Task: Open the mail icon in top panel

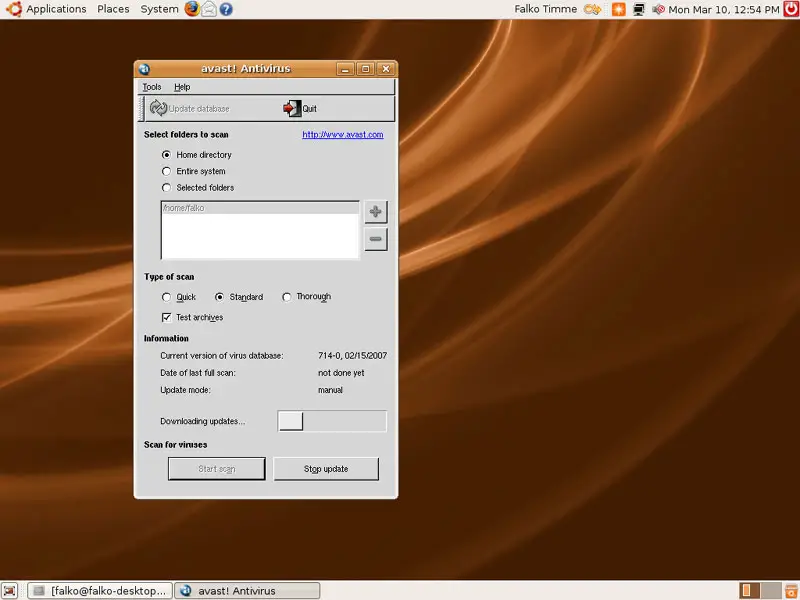Action: (209, 9)
